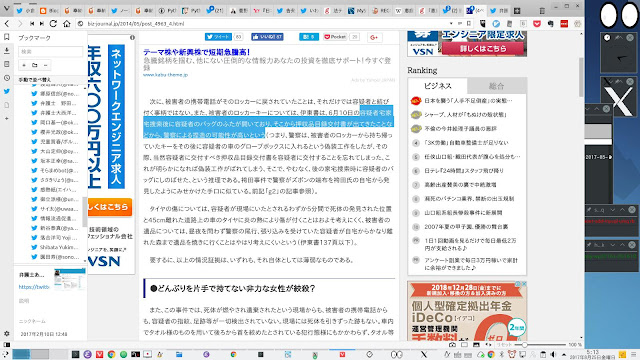Screen dimensions: 640x360
Task: Save article with Pocket button
Action: click(x=335, y=37)
